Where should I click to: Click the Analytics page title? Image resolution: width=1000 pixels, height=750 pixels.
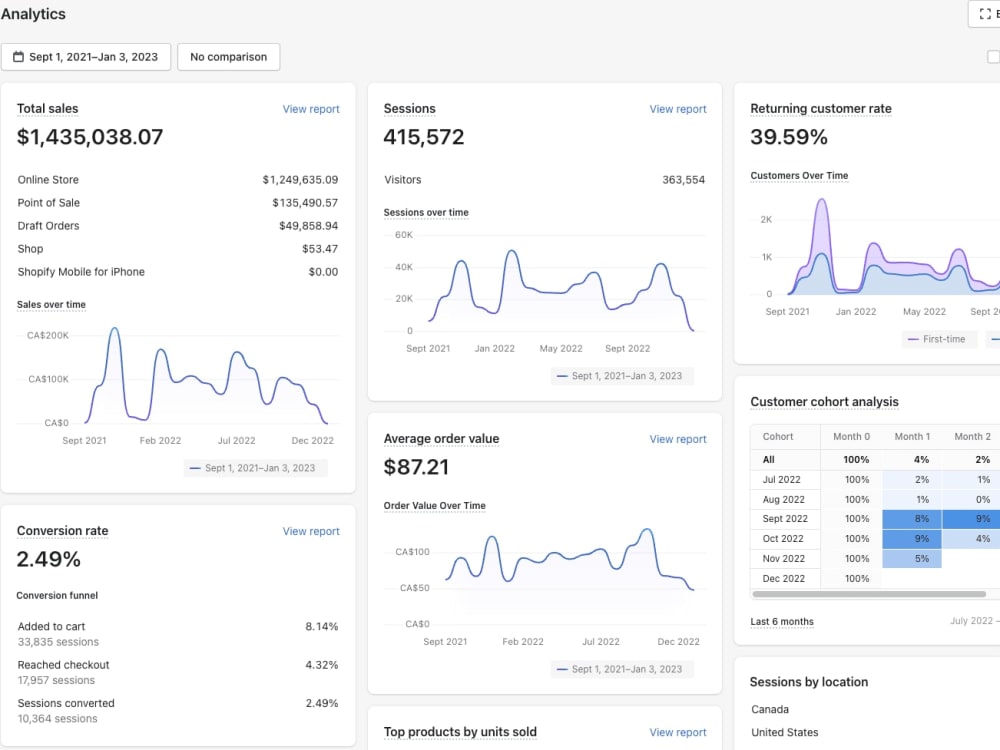pos(33,14)
